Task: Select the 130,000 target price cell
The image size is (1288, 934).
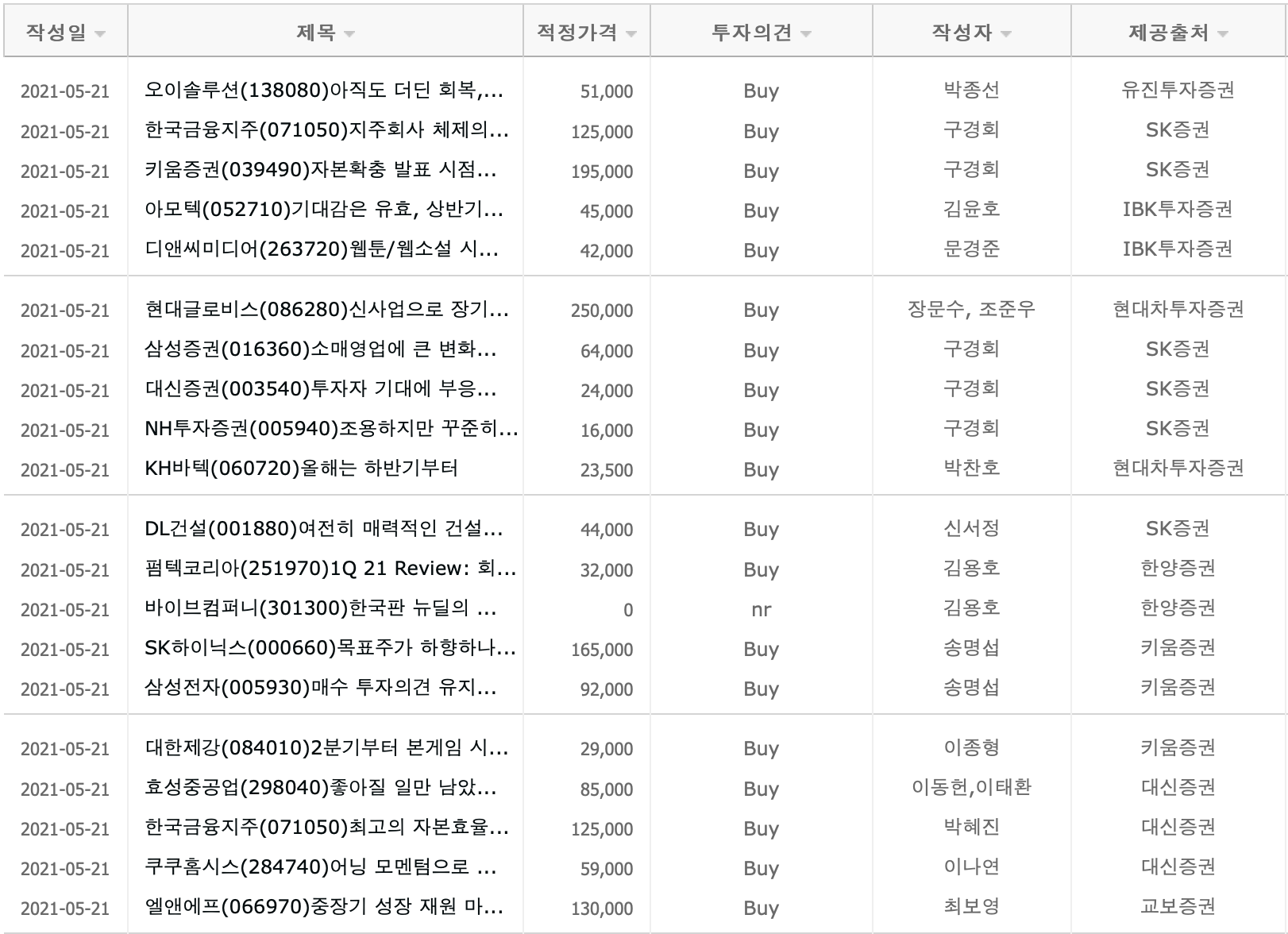Action: click(x=602, y=908)
